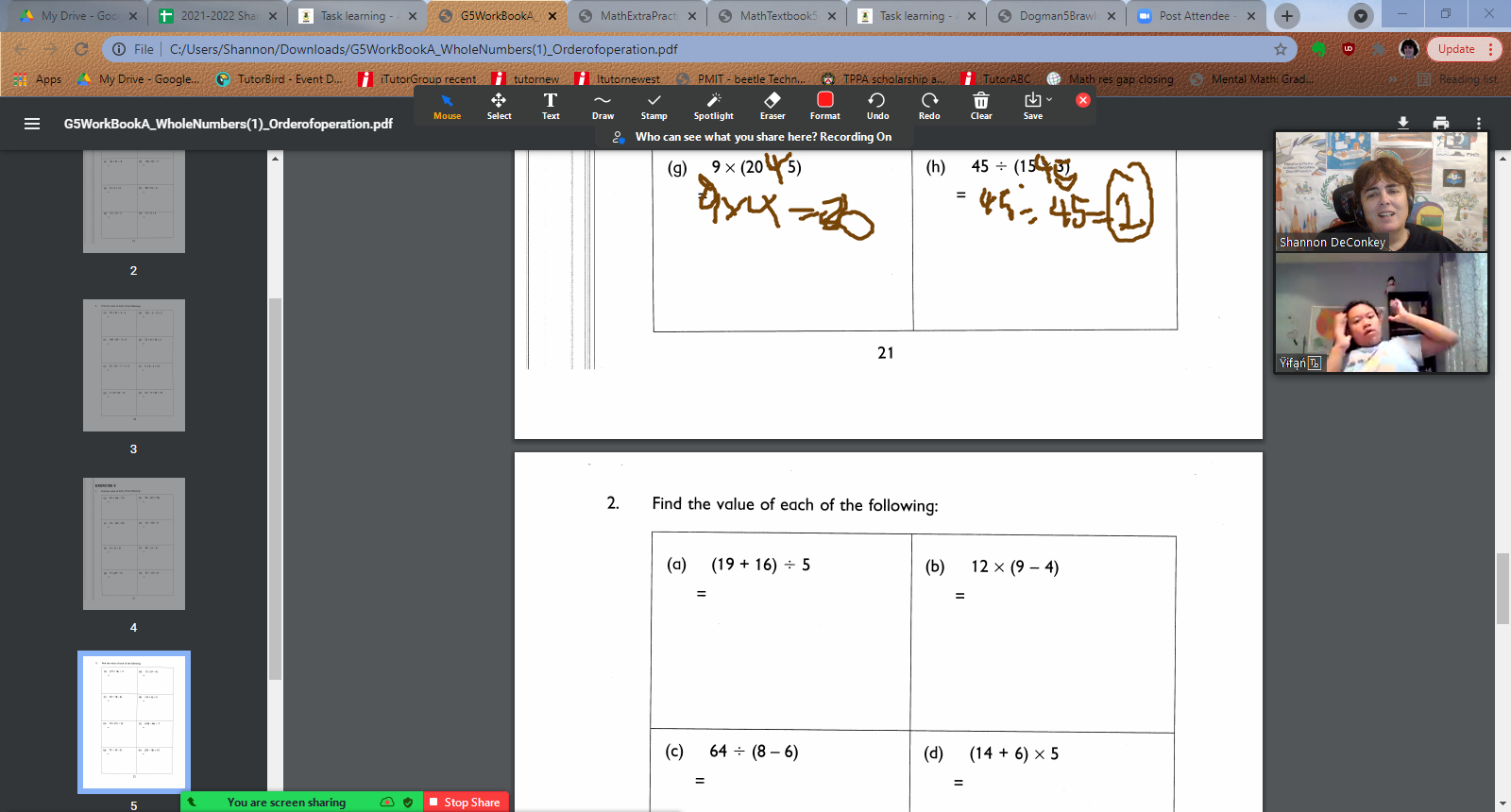Click the main document scrollbar thumb
Viewport: 1511px width, 812px height.
(x=1503, y=589)
